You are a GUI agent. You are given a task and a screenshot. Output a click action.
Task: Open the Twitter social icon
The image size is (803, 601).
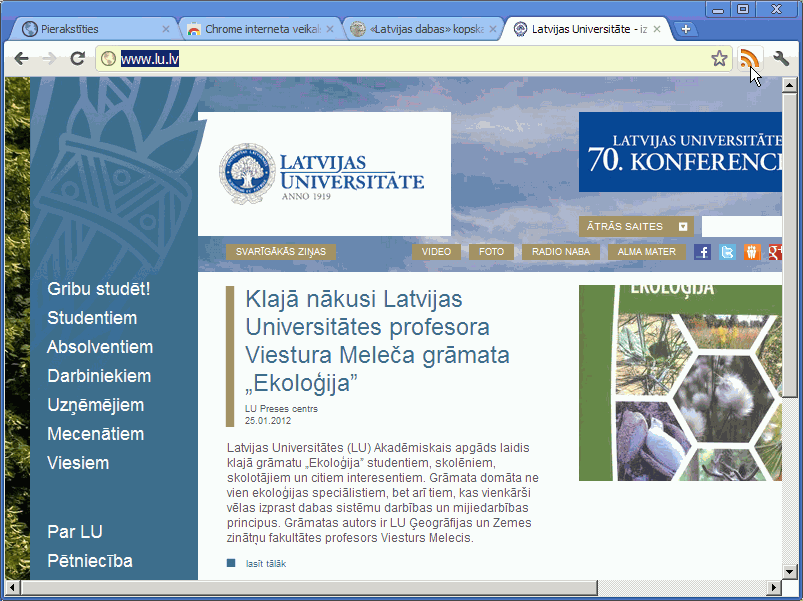[x=727, y=252]
